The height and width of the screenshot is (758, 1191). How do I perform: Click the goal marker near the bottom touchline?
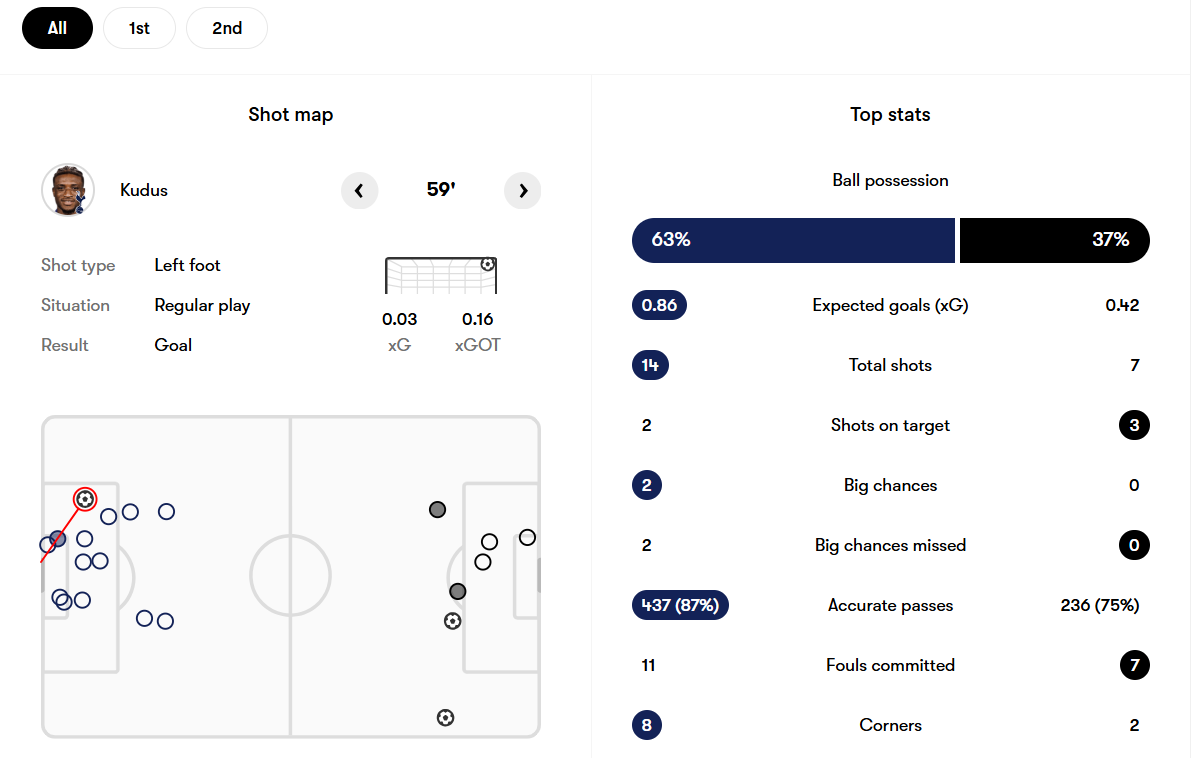click(445, 717)
